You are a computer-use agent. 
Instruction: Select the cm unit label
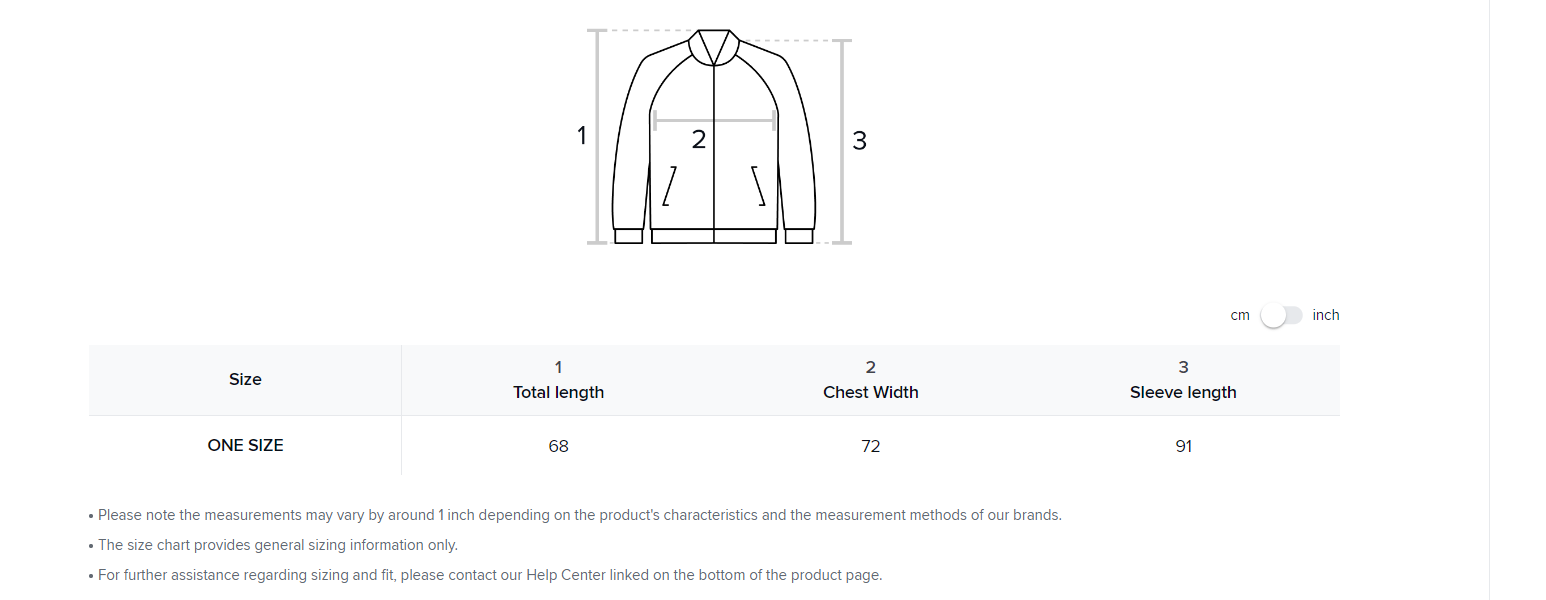click(1240, 315)
